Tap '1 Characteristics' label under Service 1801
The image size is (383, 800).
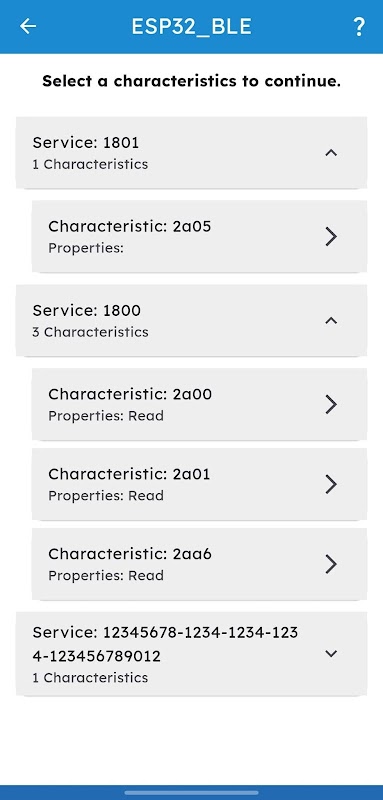(x=90, y=164)
